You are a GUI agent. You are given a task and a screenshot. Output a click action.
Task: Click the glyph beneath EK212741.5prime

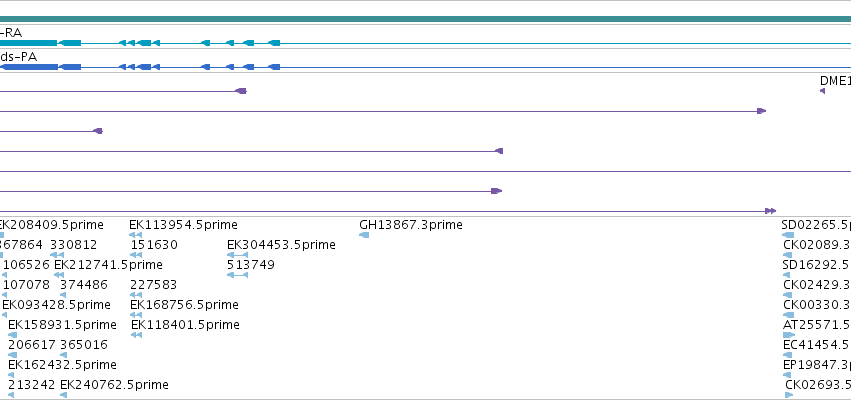click(59, 275)
